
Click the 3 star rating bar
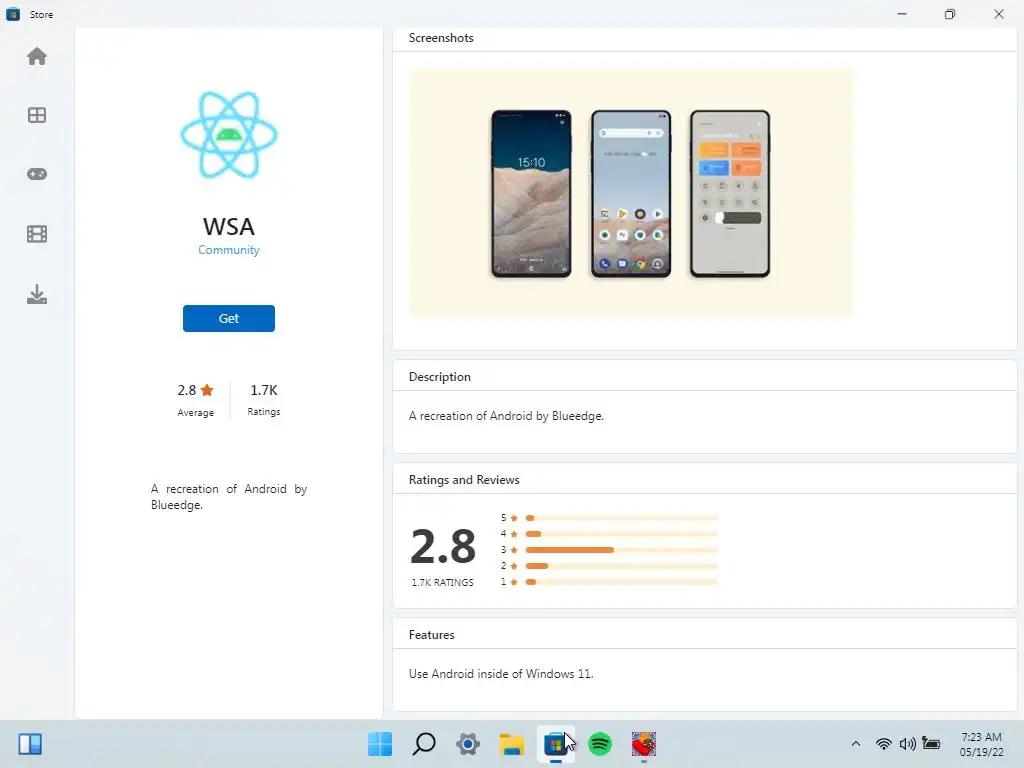pyautogui.click(x=621, y=550)
